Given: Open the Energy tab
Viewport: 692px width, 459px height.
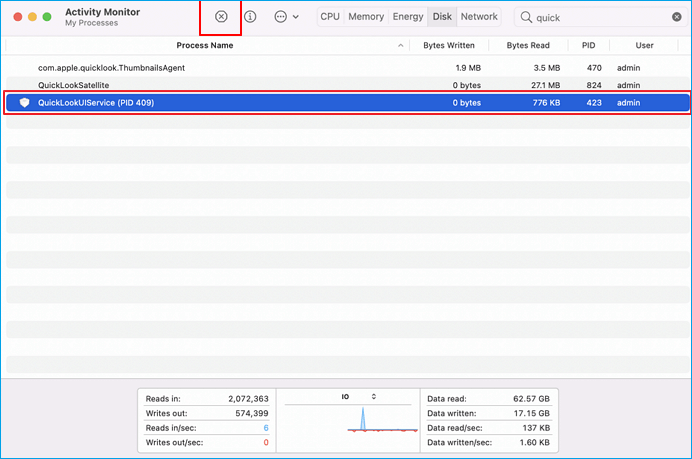Looking at the screenshot, I should (408, 17).
